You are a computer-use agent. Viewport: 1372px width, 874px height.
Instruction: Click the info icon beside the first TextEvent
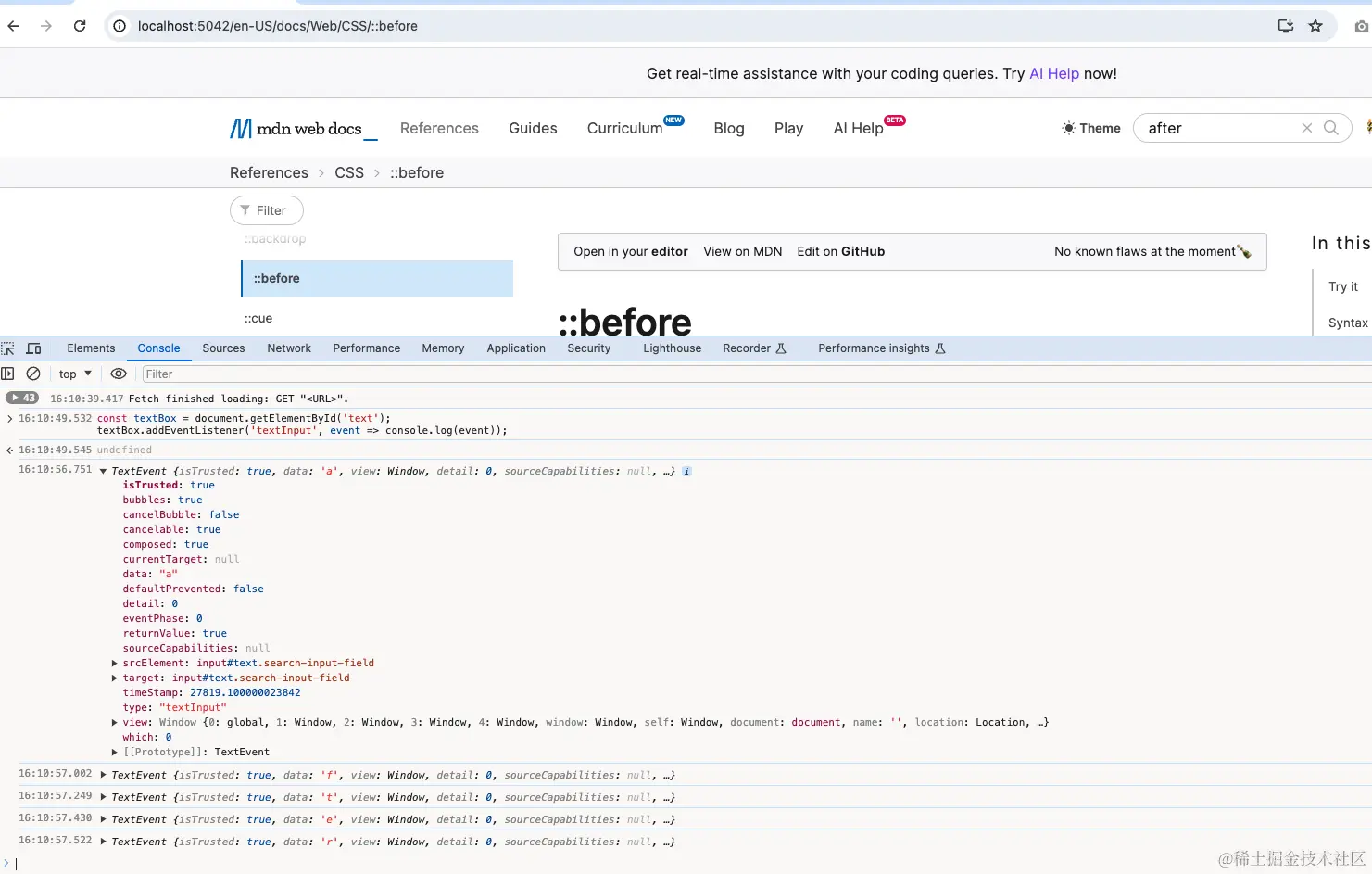click(686, 472)
